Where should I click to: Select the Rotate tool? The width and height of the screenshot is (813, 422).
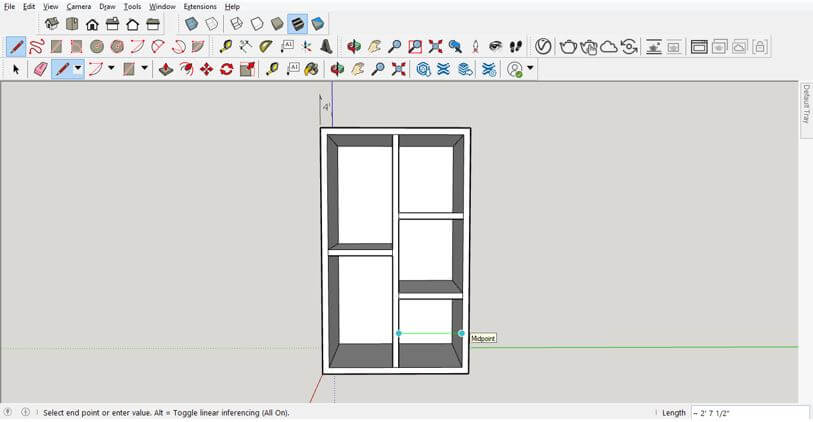point(227,69)
